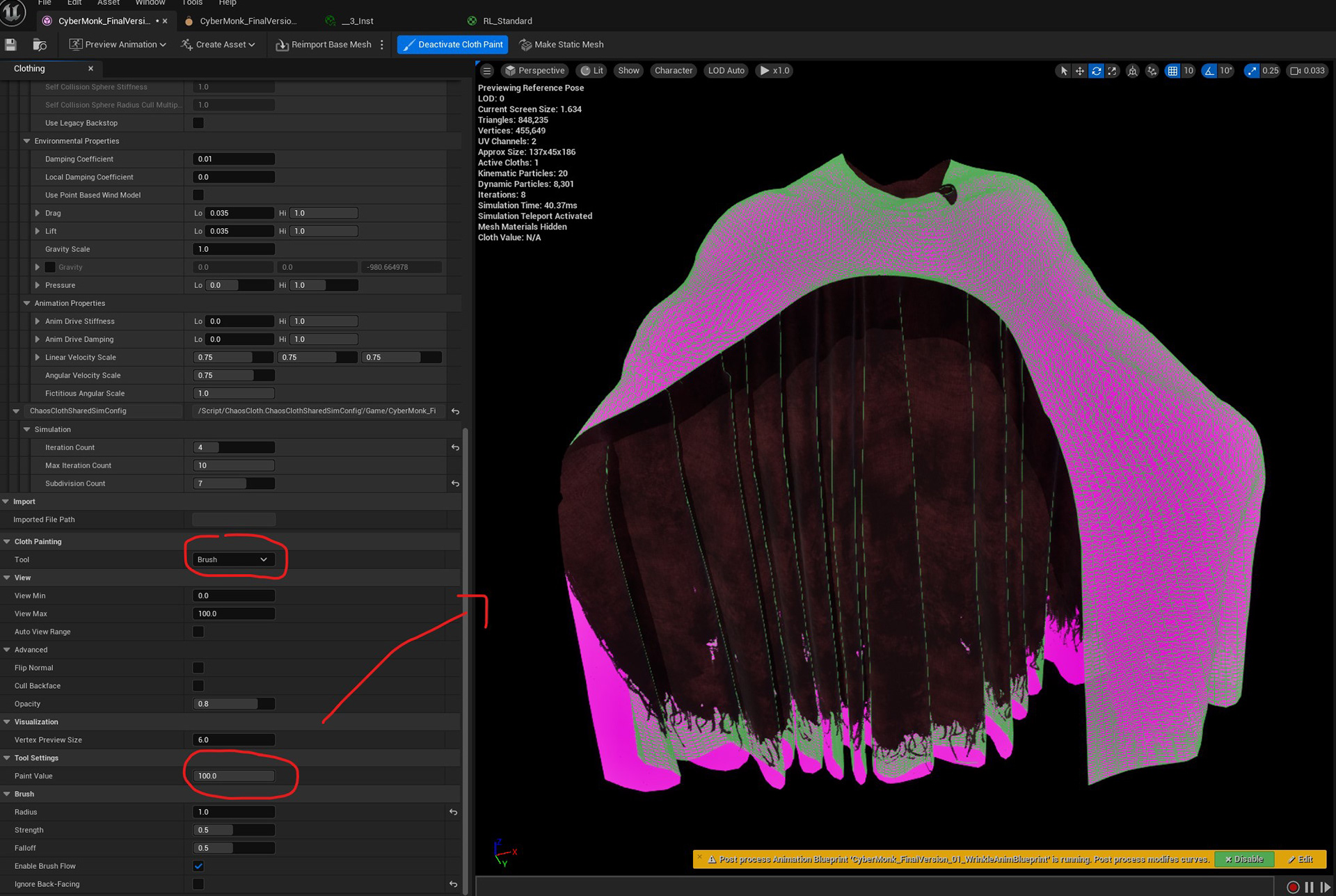Open the cloth painting Tool dropdown (Brush)
Image resolution: width=1336 pixels, height=896 pixels.
pos(233,559)
